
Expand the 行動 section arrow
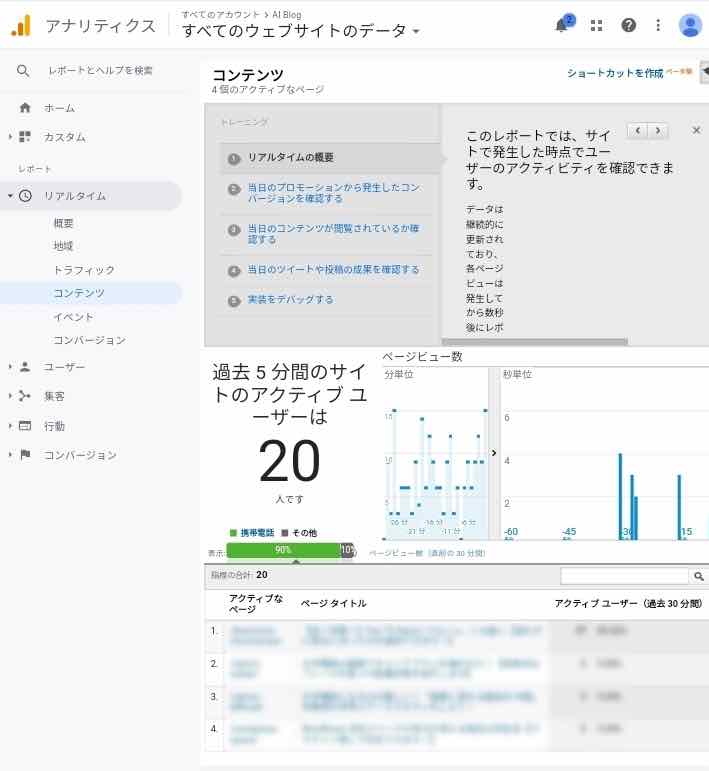pos(10,426)
